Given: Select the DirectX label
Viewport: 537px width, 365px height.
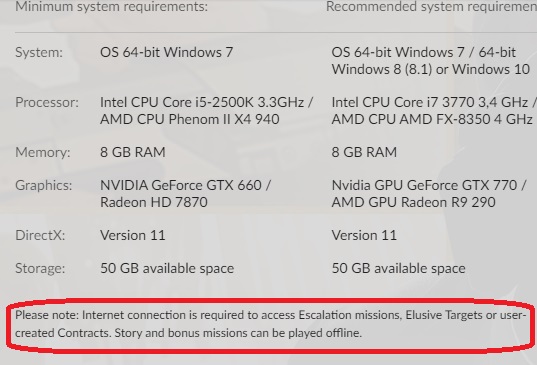Looking at the screenshot, I should [x=40, y=236].
